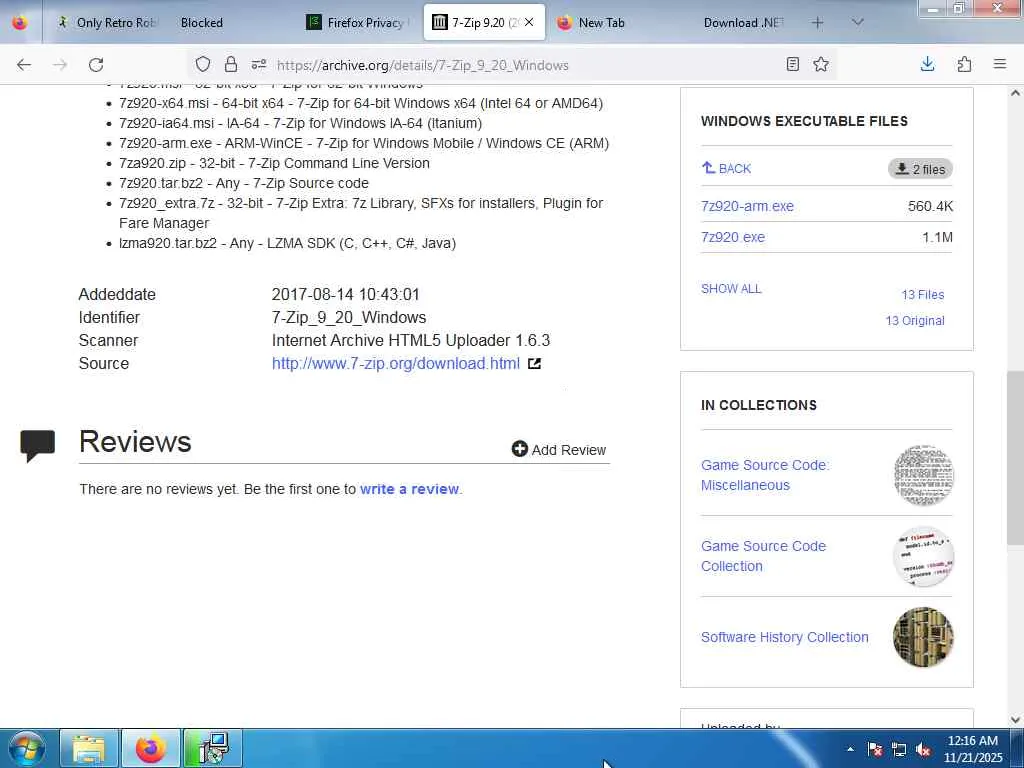Open 7z920.exe file link
This screenshot has width=1024, height=768.
733,237
